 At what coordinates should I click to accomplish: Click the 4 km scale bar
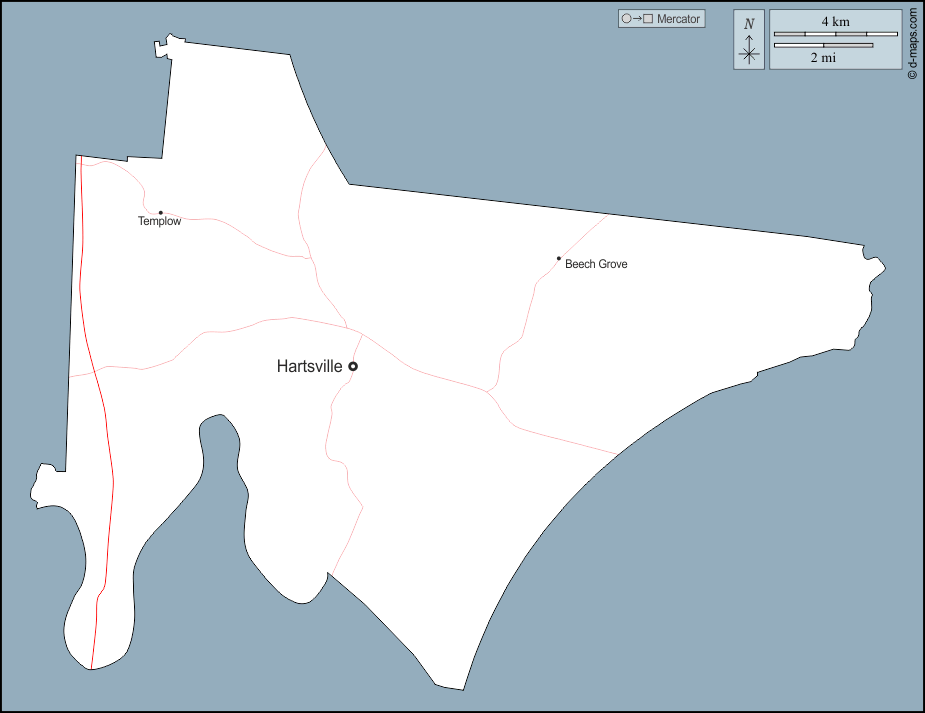835,34
